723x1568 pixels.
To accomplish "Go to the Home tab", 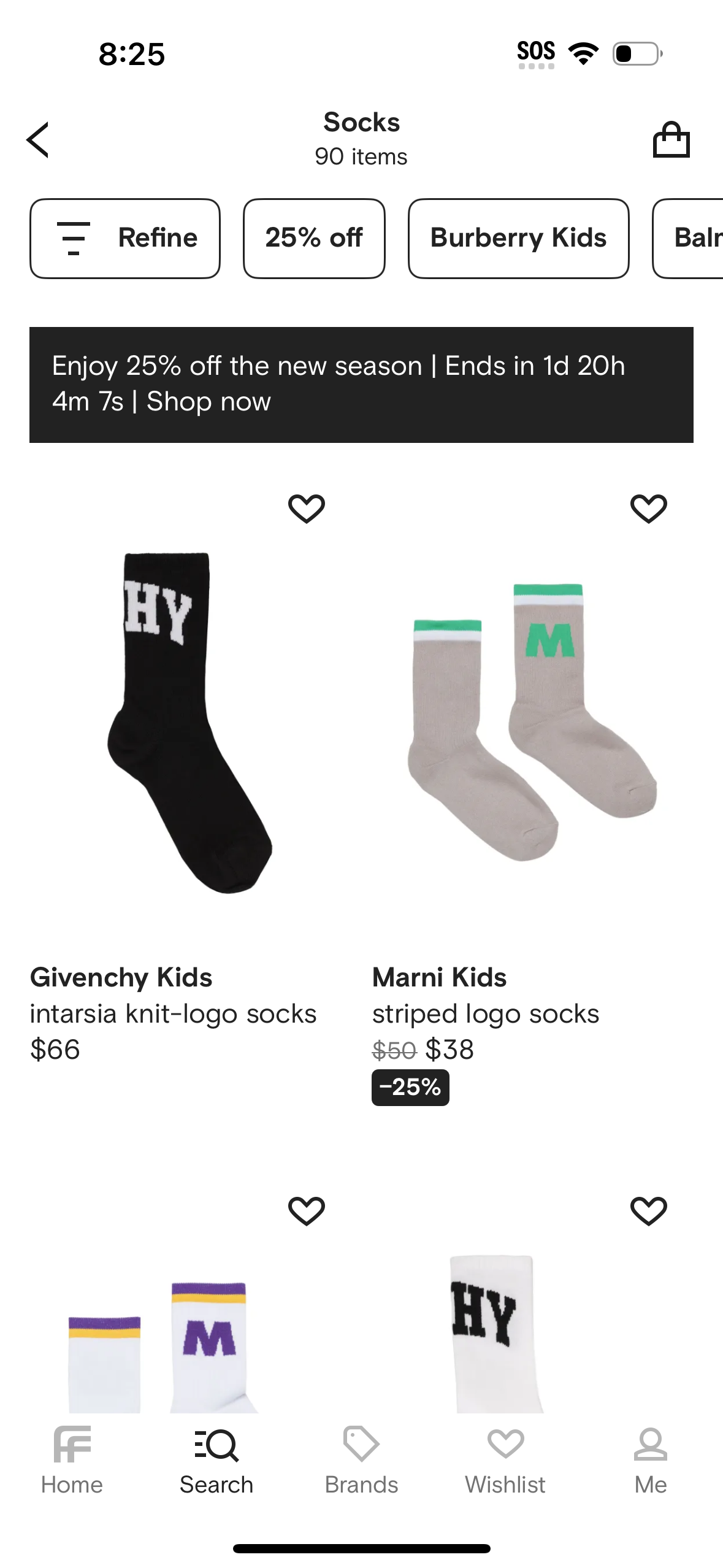I will (x=72, y=1460).
